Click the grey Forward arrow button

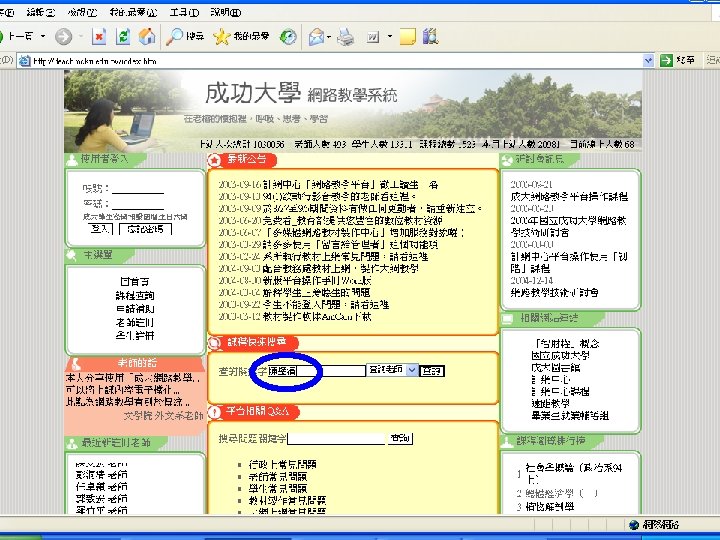64,37
